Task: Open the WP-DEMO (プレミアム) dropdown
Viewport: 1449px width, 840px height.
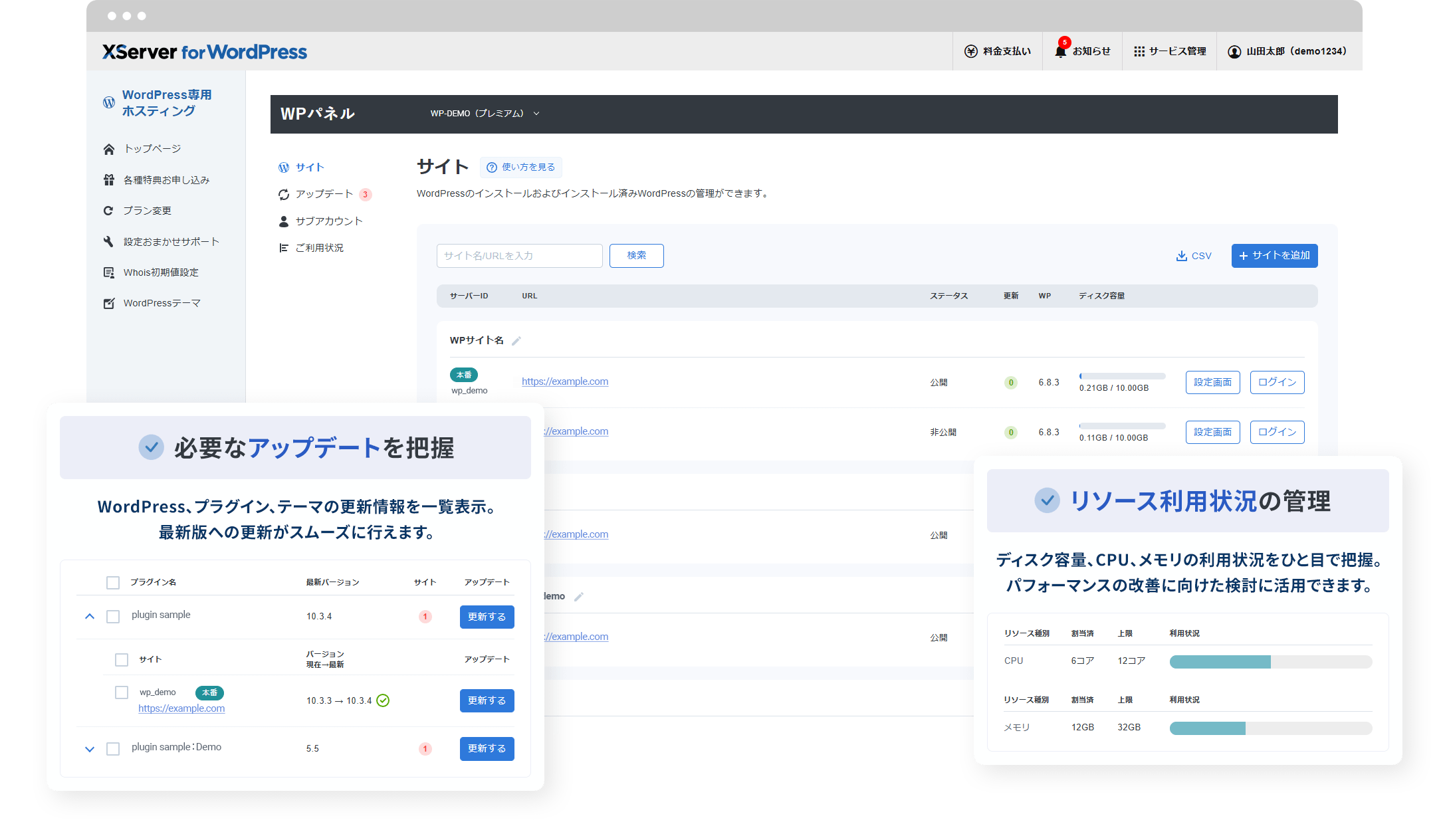Action: click(x=485, y=114)
